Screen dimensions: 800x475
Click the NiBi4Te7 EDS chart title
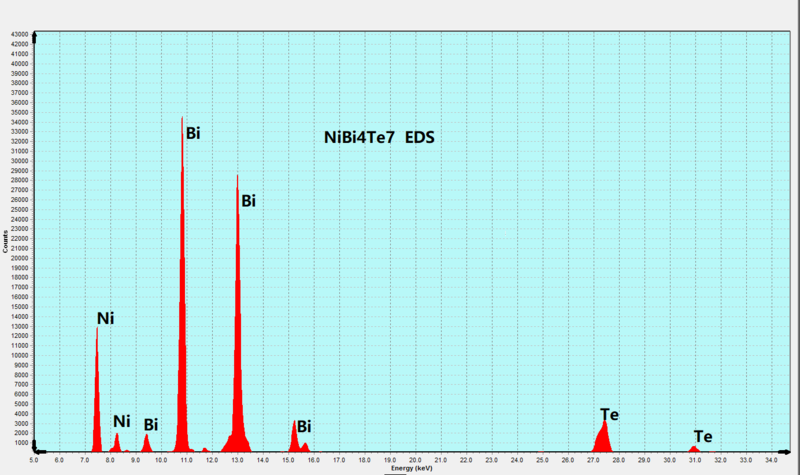379,138
